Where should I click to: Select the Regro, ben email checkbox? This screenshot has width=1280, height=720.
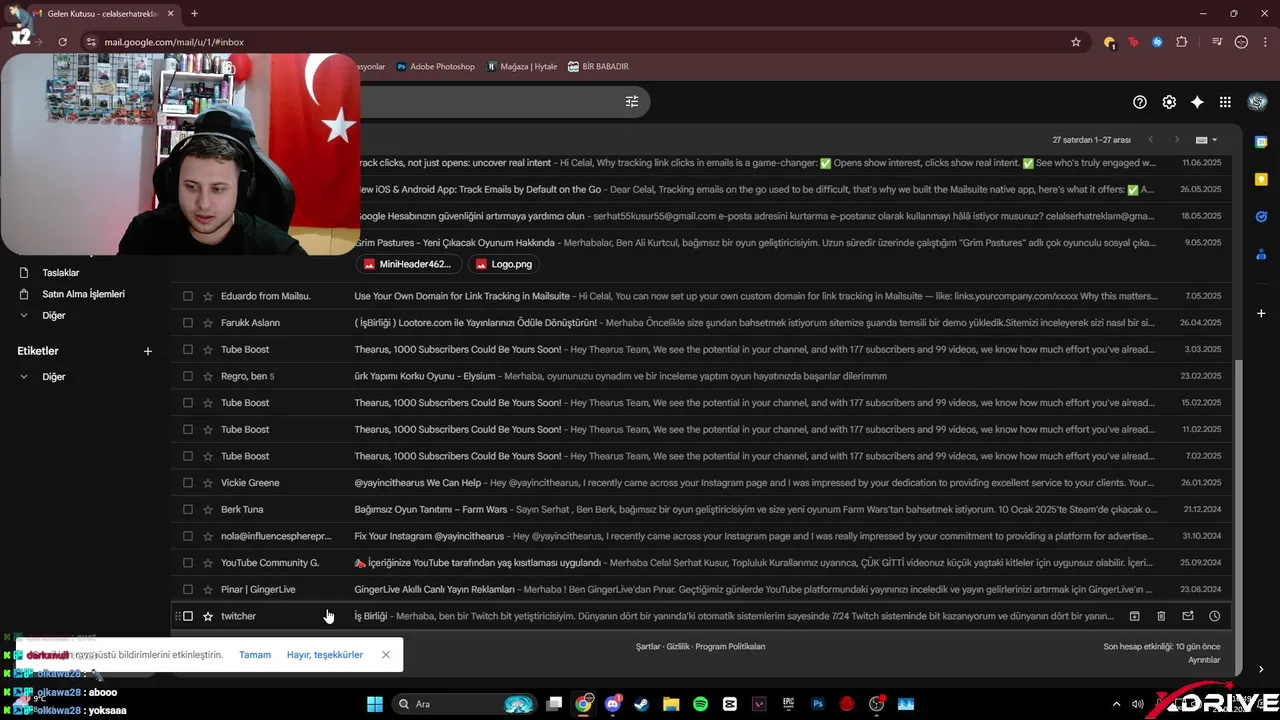(187, 376)
